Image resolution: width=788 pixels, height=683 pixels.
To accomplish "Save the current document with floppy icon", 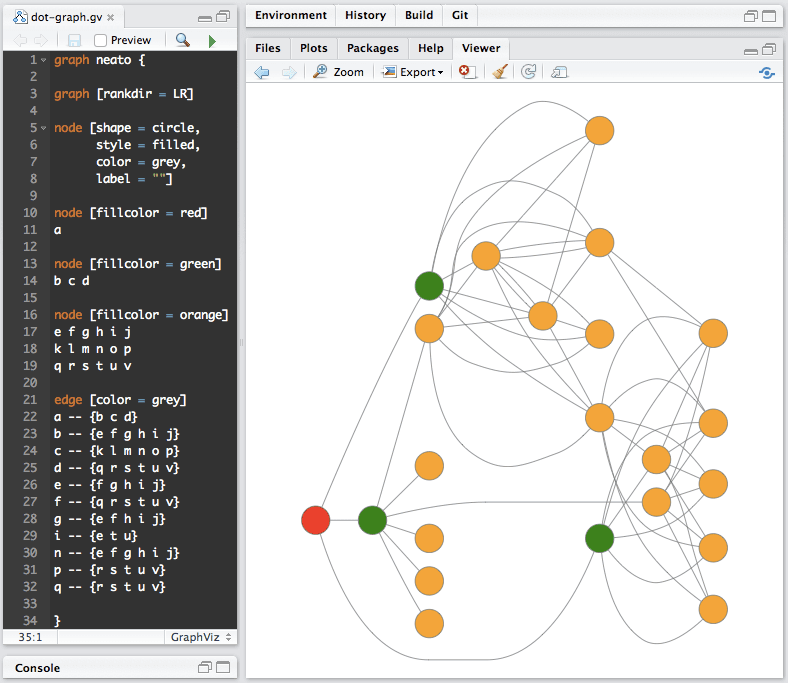I will tap(74, 40).
